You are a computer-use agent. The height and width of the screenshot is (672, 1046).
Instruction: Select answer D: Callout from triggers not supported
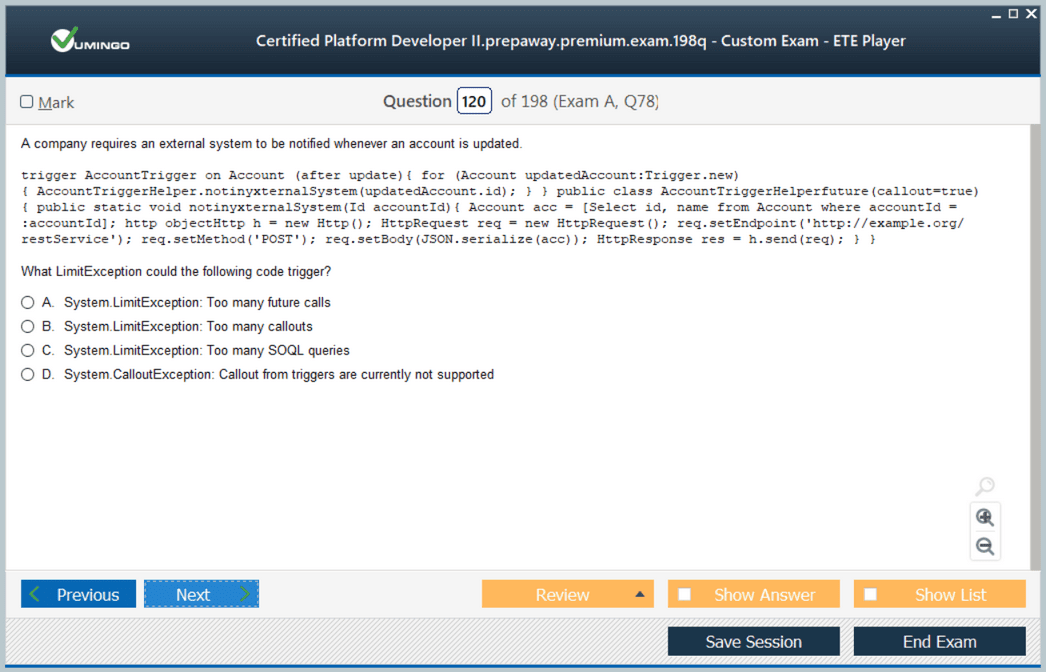pos(27,374)
